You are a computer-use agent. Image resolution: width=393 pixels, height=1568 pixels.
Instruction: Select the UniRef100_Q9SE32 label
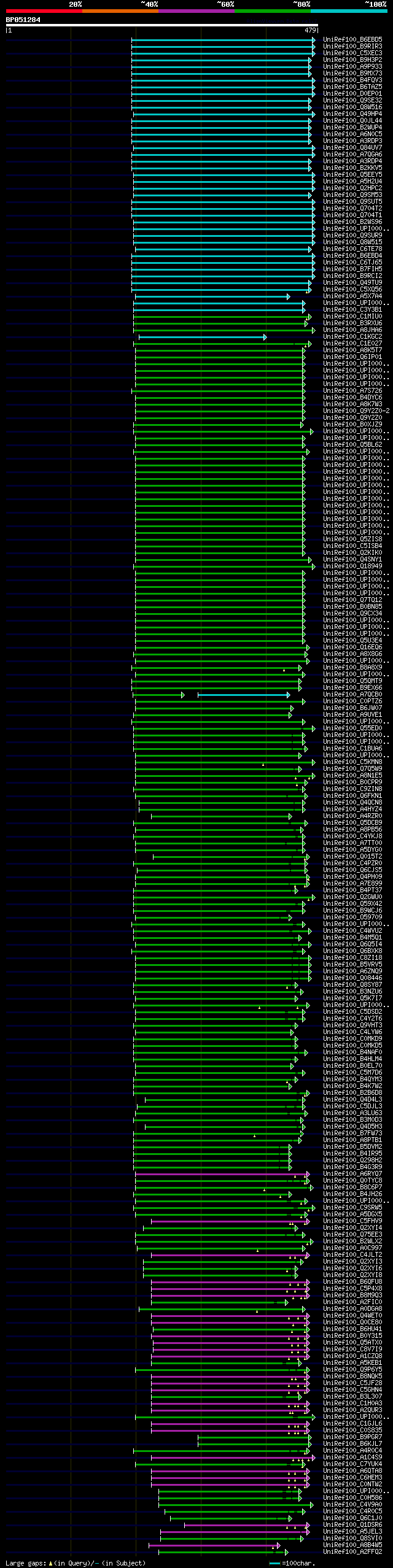point(352,101)
